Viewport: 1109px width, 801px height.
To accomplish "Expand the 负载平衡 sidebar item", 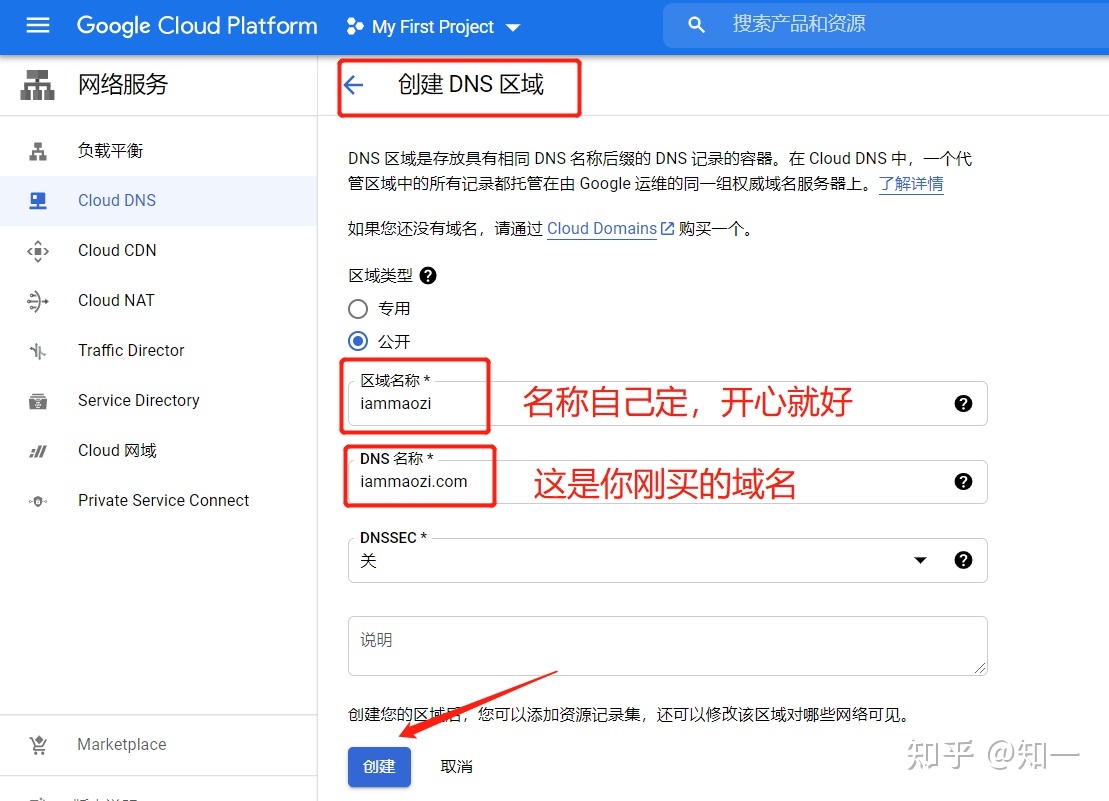I will point(110,150).
